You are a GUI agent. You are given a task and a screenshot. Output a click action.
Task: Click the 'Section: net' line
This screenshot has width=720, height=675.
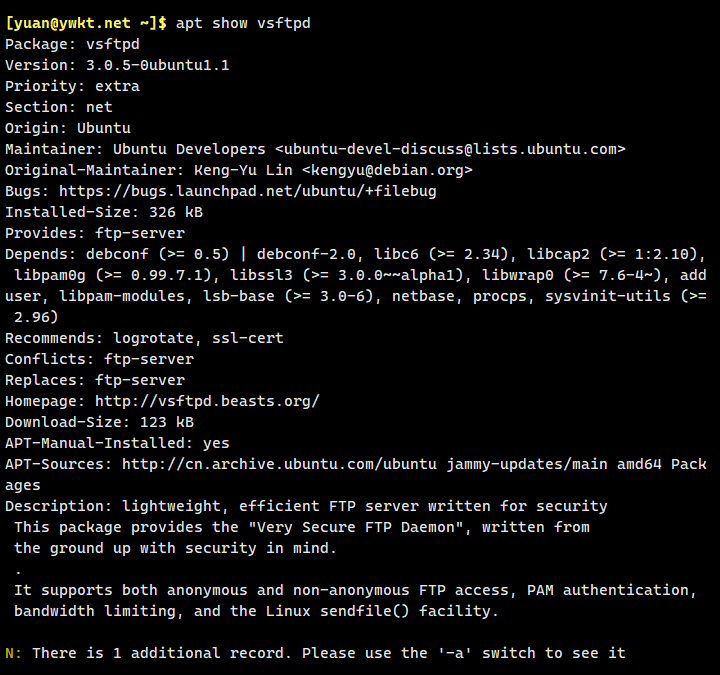(58, 107)
